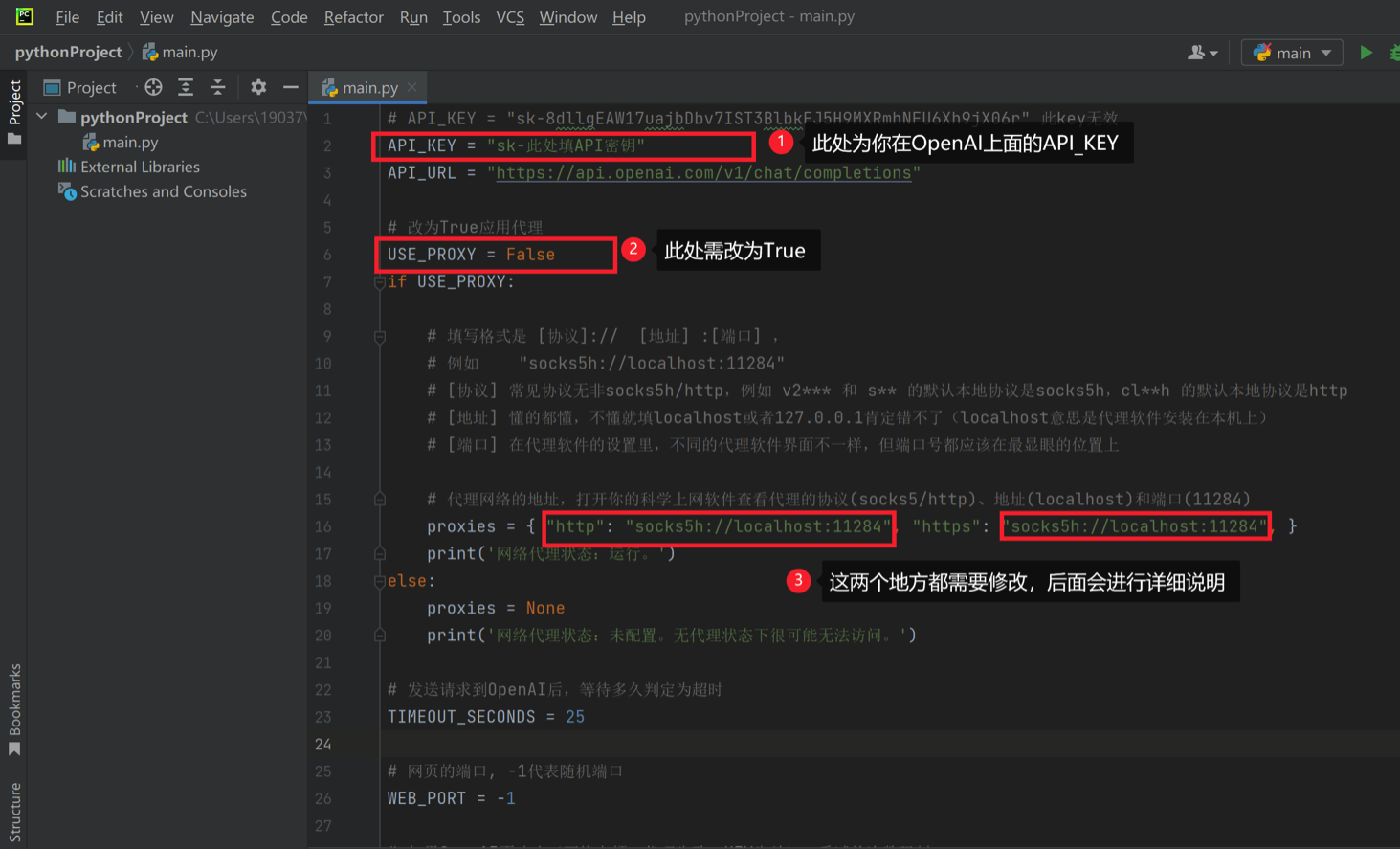The image size is (1400, 849).
Task: Click line number 24 in gutter
Action: [323, 744]
